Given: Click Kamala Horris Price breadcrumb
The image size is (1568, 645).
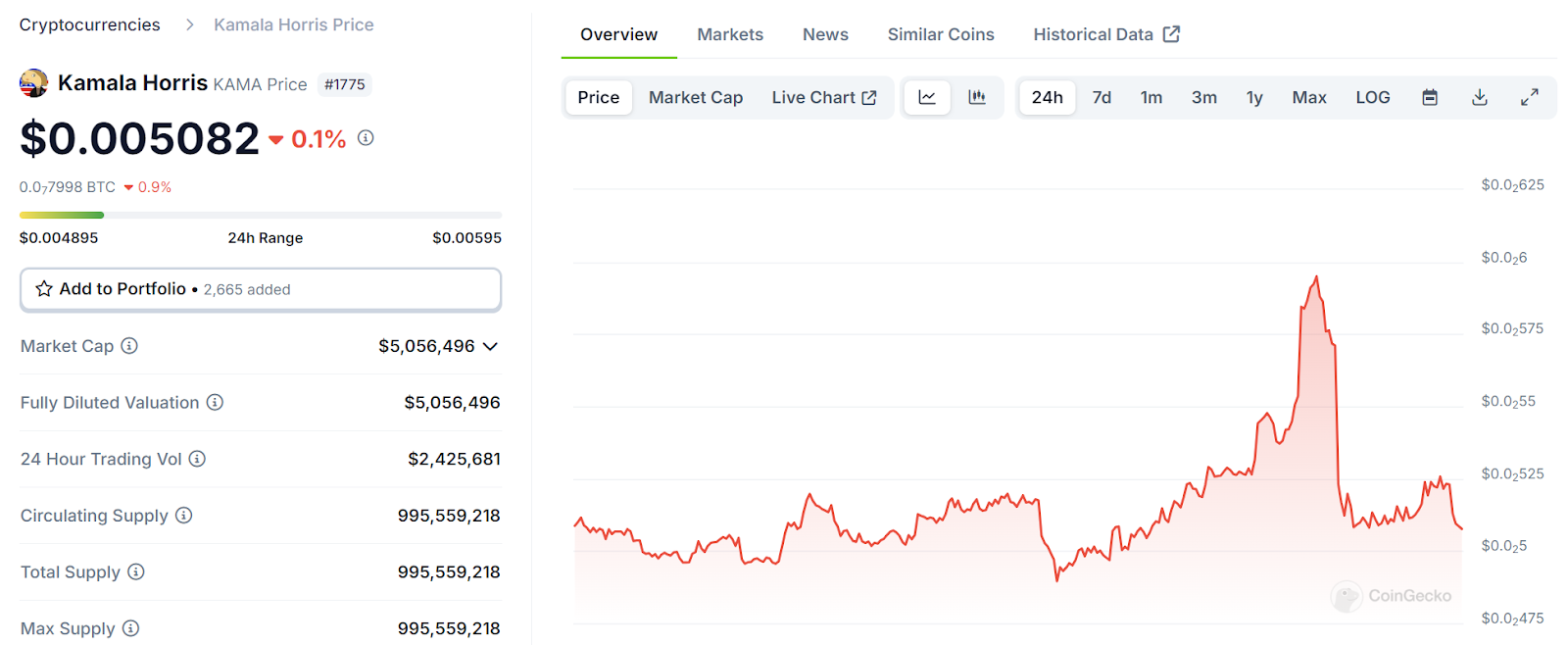Looking at the screenshot, I should click(294, 25).
